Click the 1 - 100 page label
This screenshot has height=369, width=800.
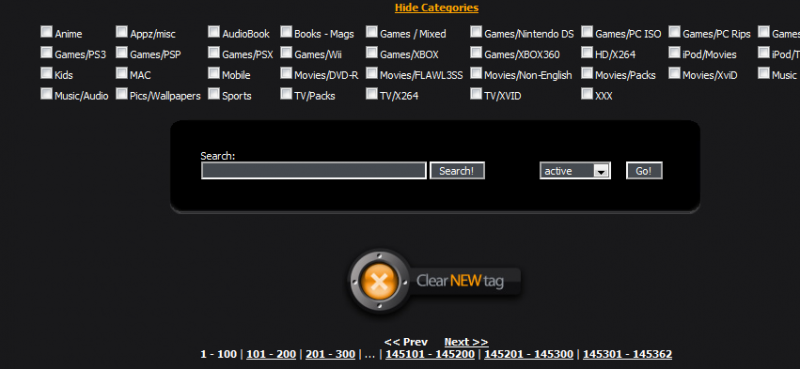218,354
